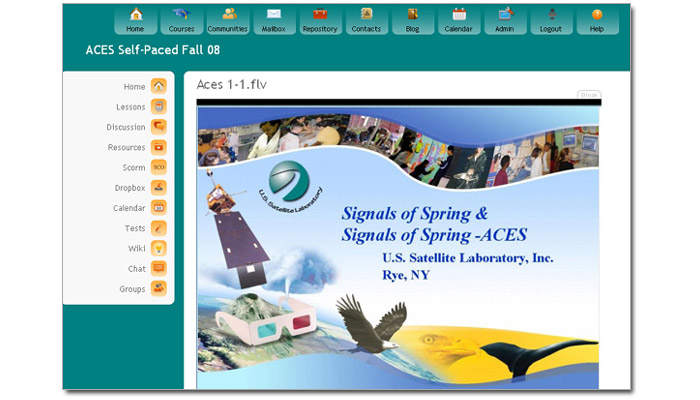
Task: Open the Dropbox text link in sidebar
Action: click(130, 188)
